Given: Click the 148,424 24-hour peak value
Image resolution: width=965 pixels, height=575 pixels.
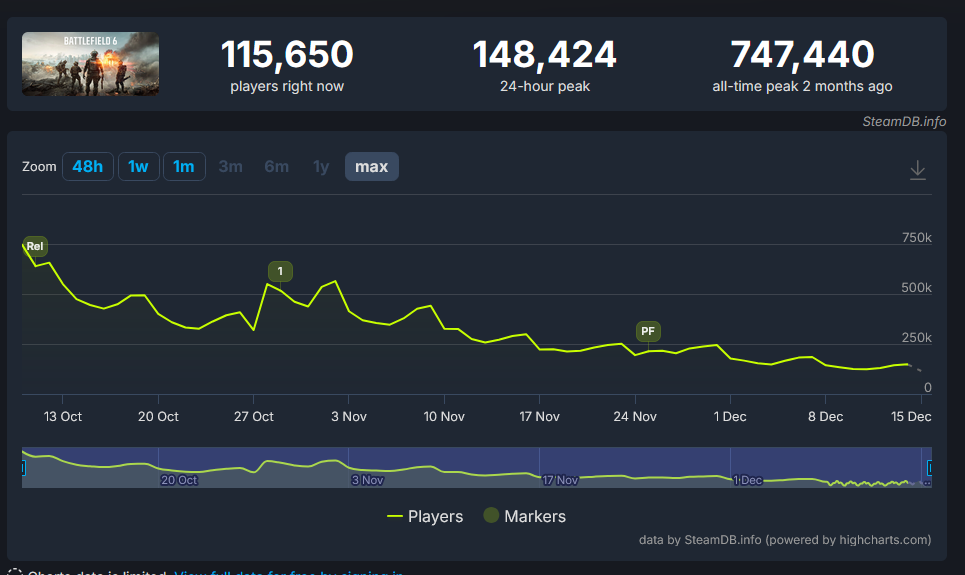Looking at the screenshot, I should coord(545,54).
